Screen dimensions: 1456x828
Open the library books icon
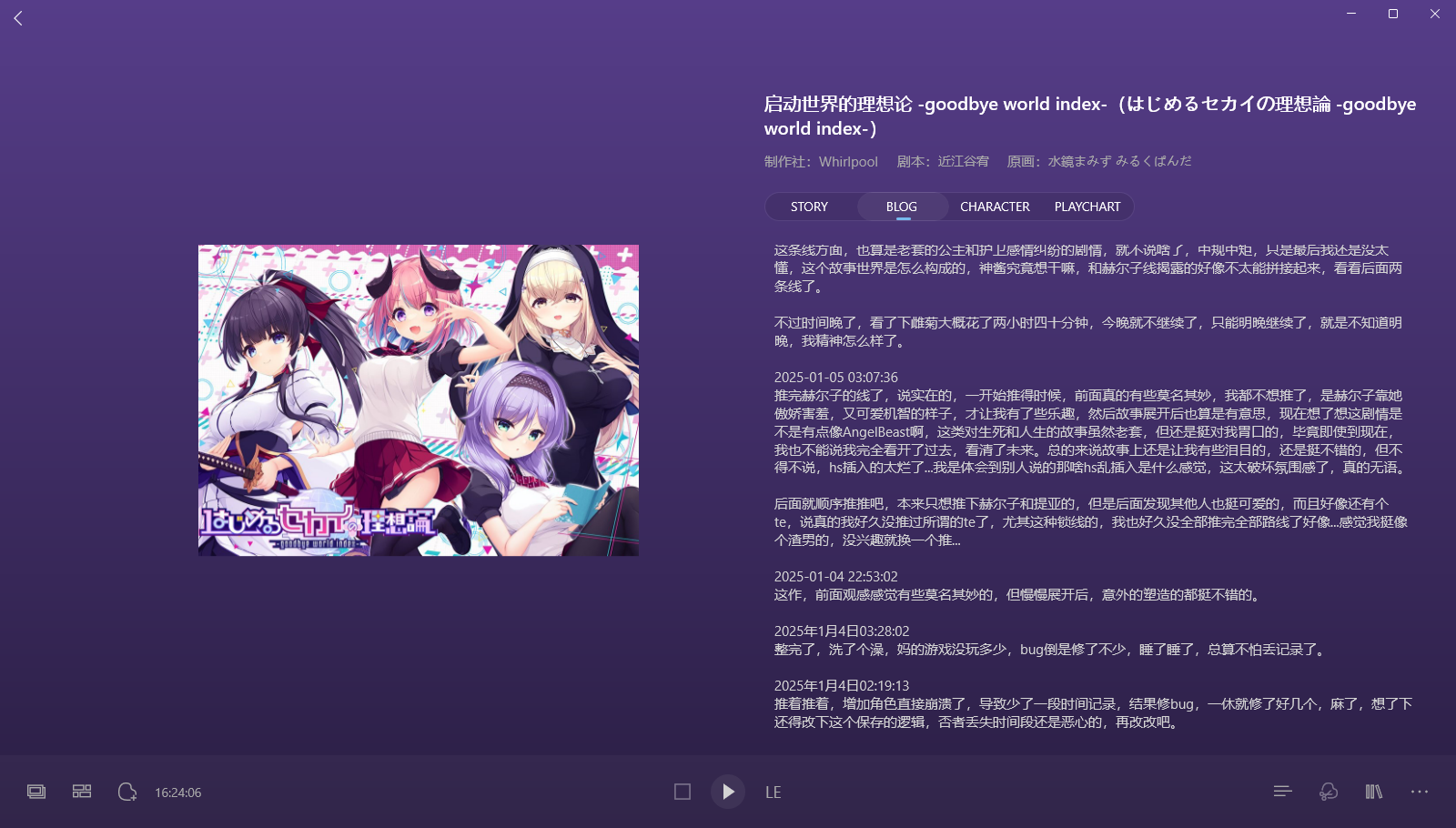tap(1374, 792)
